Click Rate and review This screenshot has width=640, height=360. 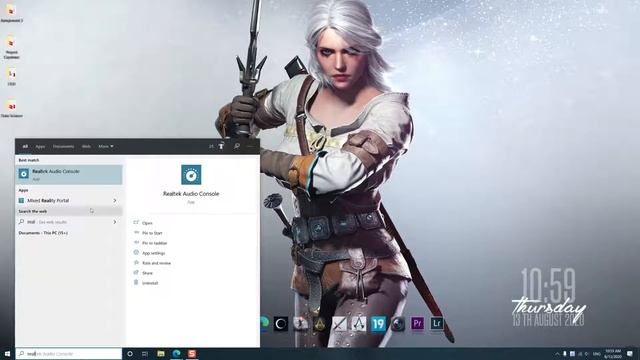click(156, 263)
